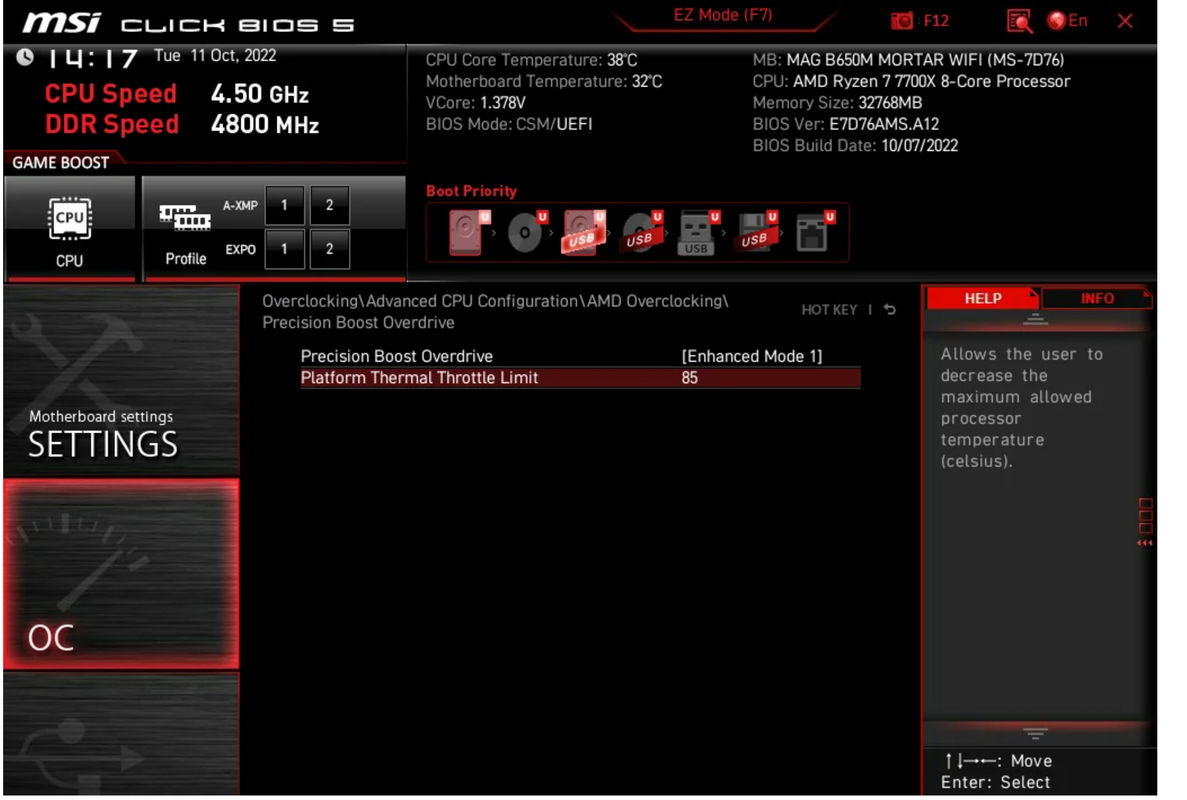Open Precision Boost Overdrive mode dropdown

tap(751, 356)
